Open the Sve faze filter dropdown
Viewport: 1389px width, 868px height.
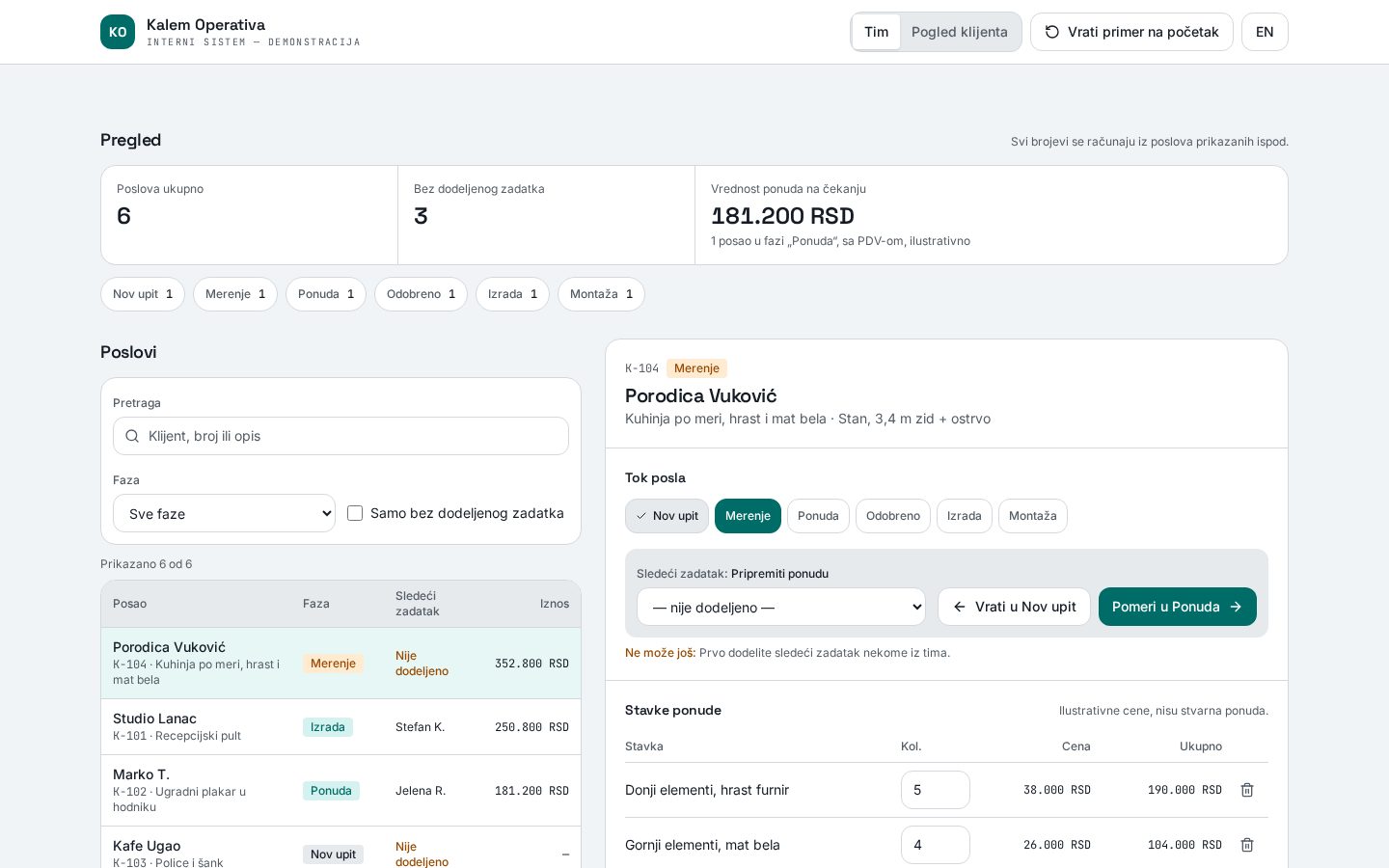pyautogui.click(x=224, y=513)
